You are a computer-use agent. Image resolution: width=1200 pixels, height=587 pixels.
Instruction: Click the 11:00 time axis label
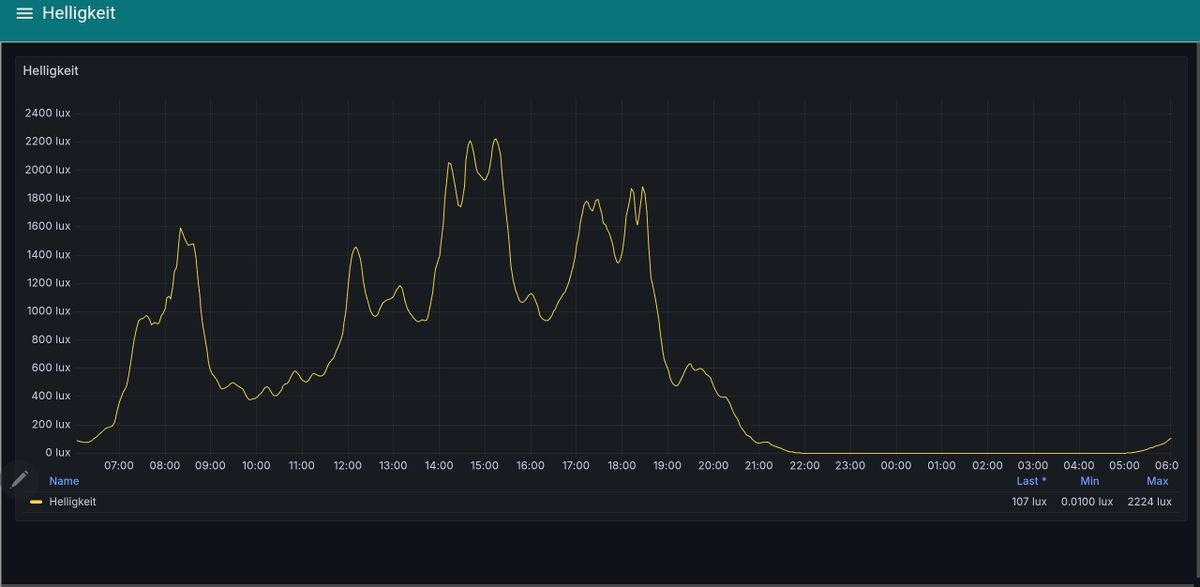pyautogui.click(x=302, y=466)
